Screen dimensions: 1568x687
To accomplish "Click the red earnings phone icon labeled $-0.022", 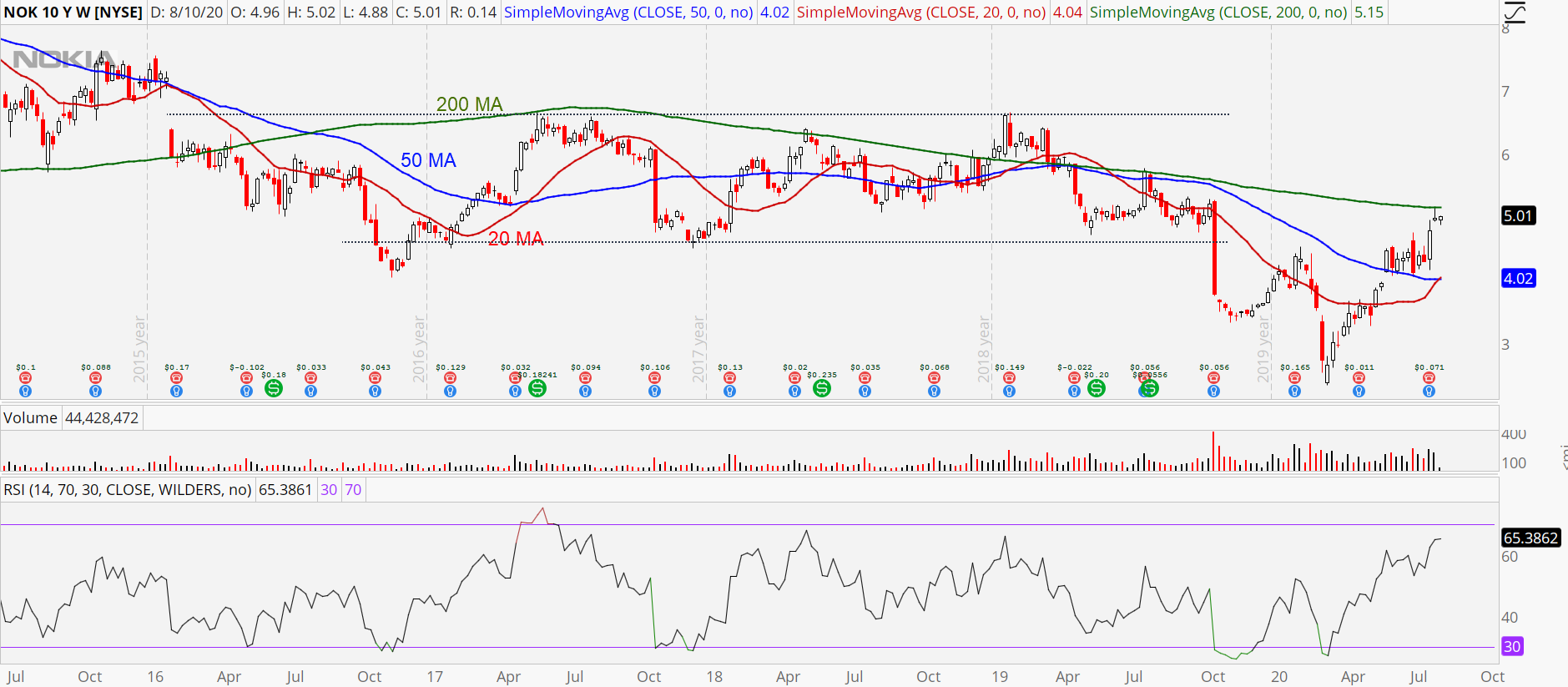I will coord(1074,378).
